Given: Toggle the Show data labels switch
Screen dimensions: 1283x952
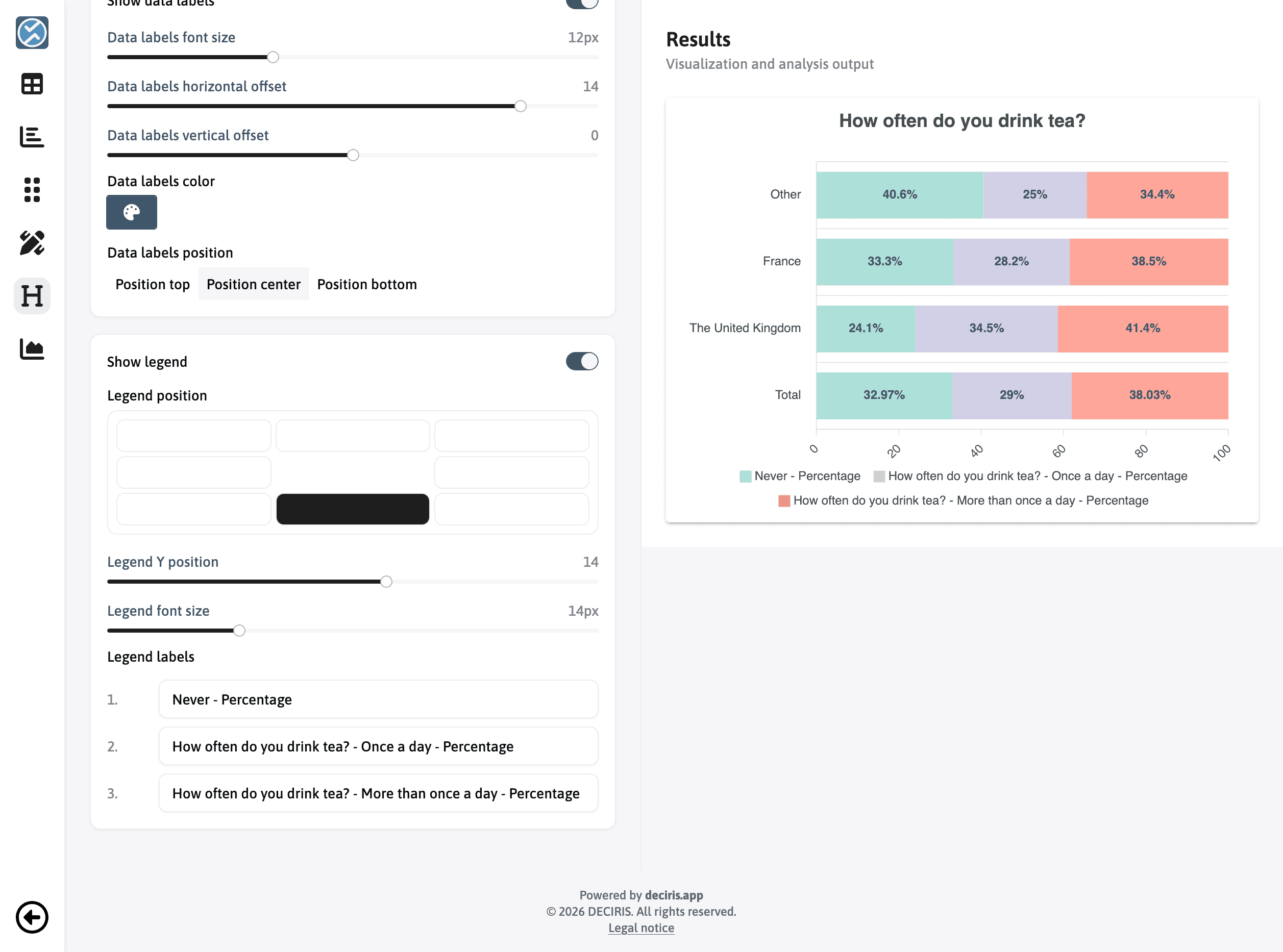Looking at the screenshot, I should point(582,4).
